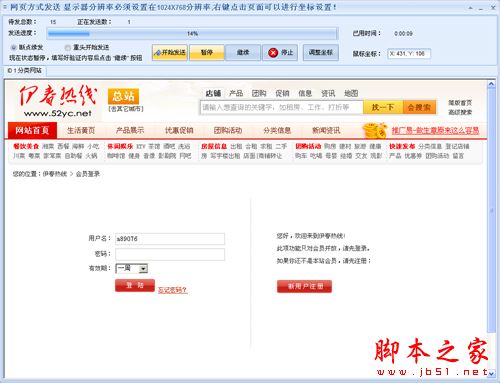The width and height of the screenshot is (500, 383).
Task: Open the 简版首页 link
Action: click(x=460, y=103)
